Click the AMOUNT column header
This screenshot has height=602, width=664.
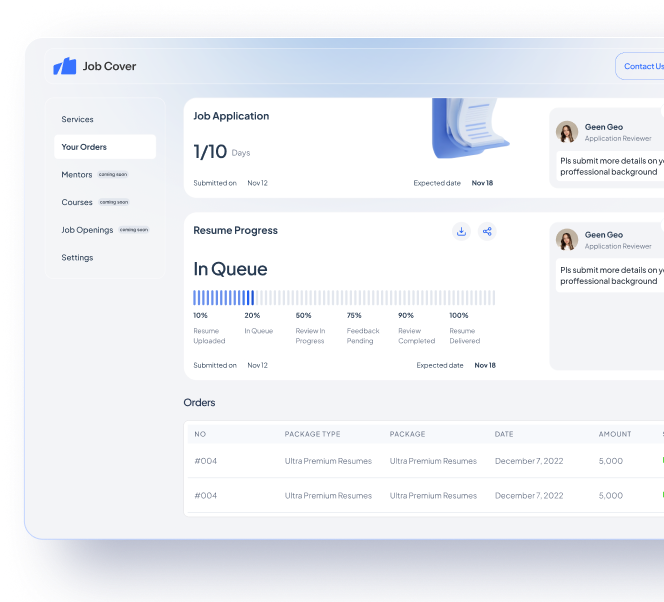[614, 434]
